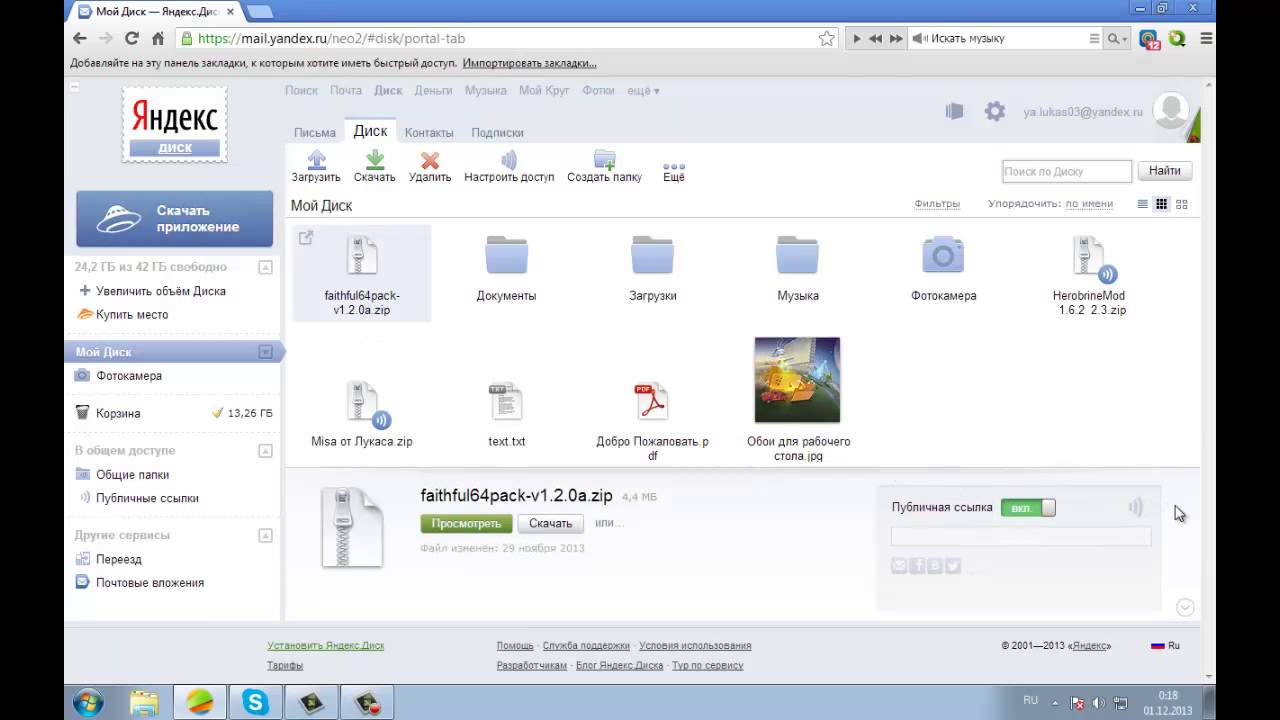Switch to the Письма tab
This screenshot has width=1280, height=720.
tap(315, 132)
